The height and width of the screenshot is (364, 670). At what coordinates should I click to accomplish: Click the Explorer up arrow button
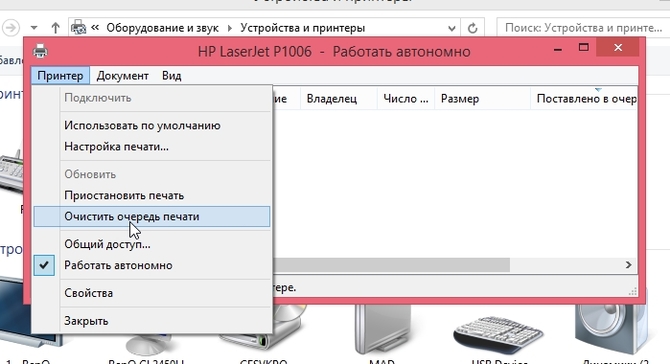56,28
